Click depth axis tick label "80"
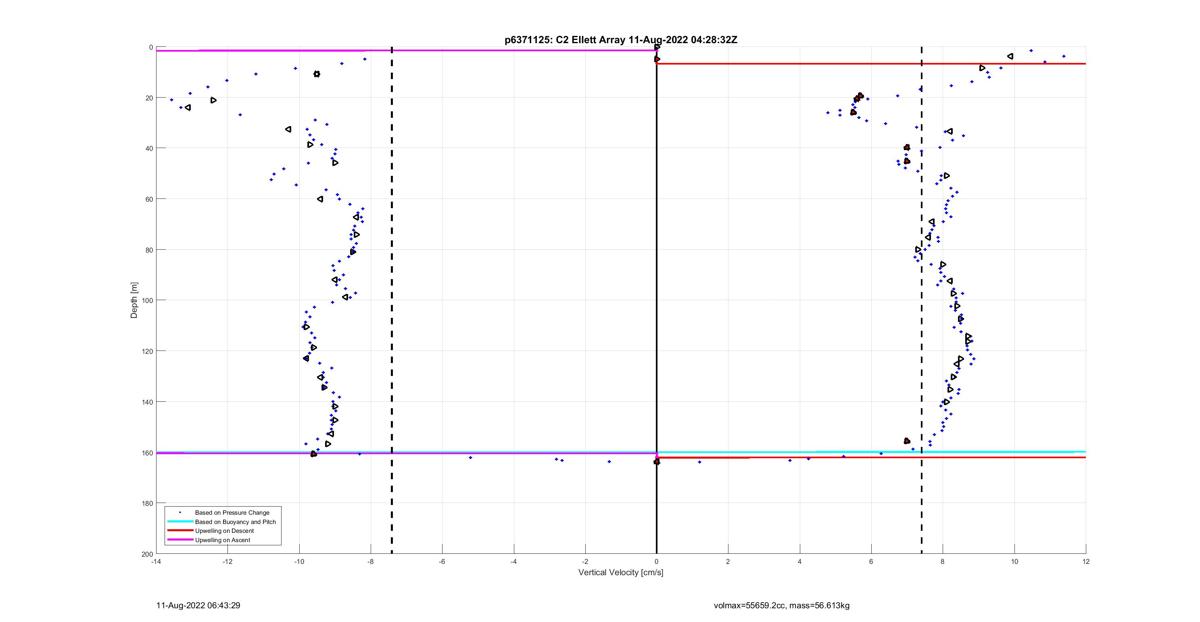The width and height of the screenshot is (1200, 622). [148, 250]
